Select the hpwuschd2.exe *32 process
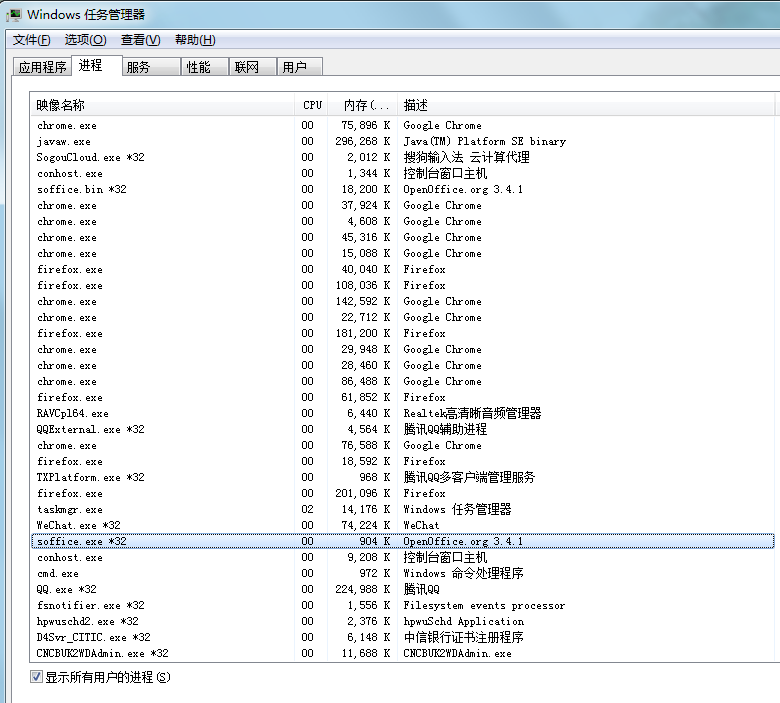The height and width of the screenshot is (703, 780). 403,621
